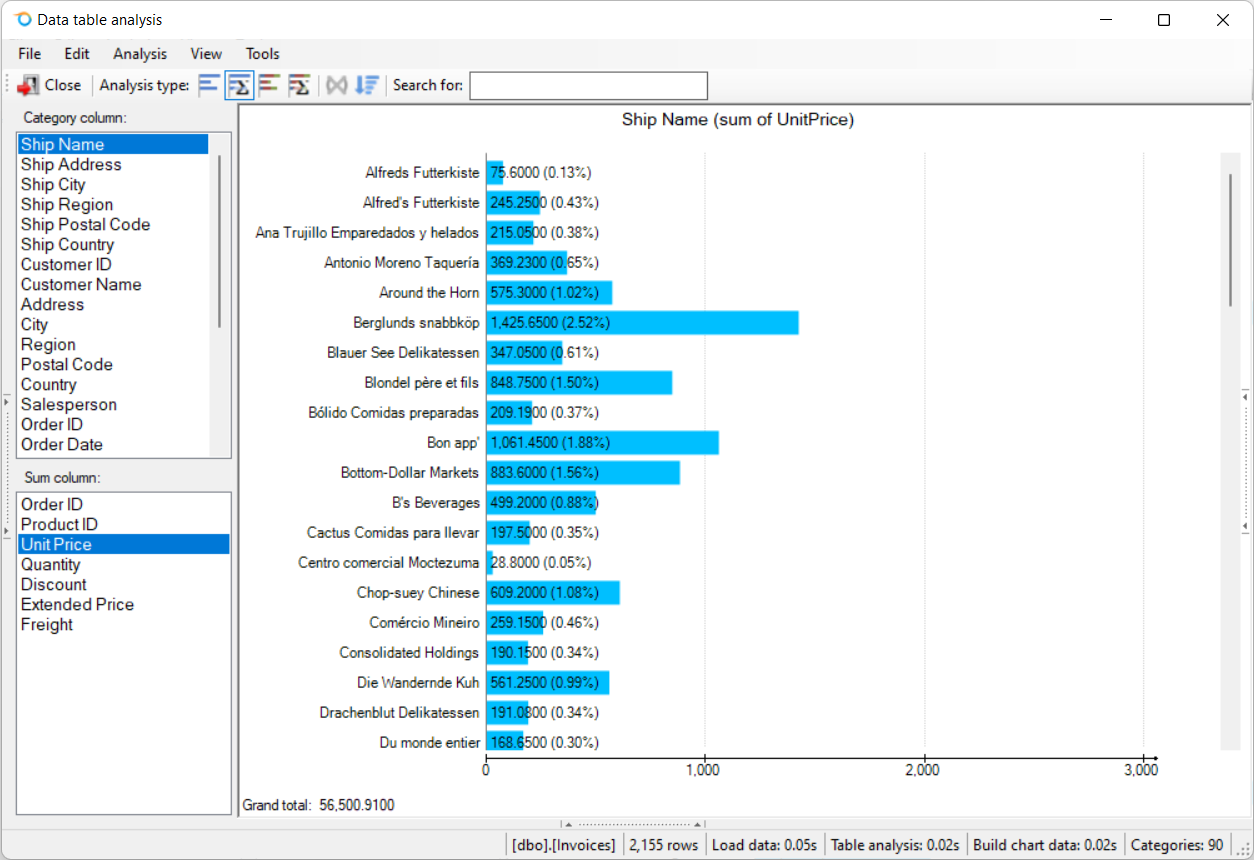Image resolution: width=1254 pixels, height=860 pixels.
Task: Click the Berglunds snabbköp bar in chart
Action: [x=641, y=323]
